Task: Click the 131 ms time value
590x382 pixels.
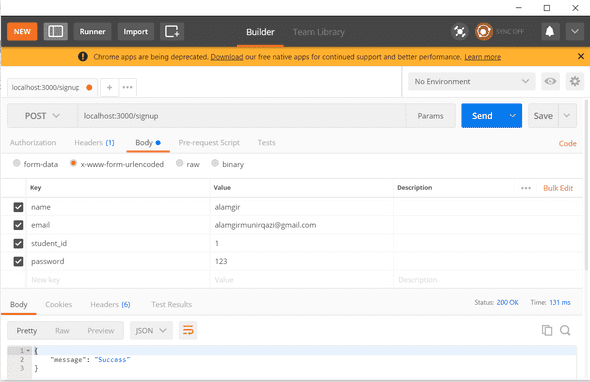Action: click(x=560, y=302)
